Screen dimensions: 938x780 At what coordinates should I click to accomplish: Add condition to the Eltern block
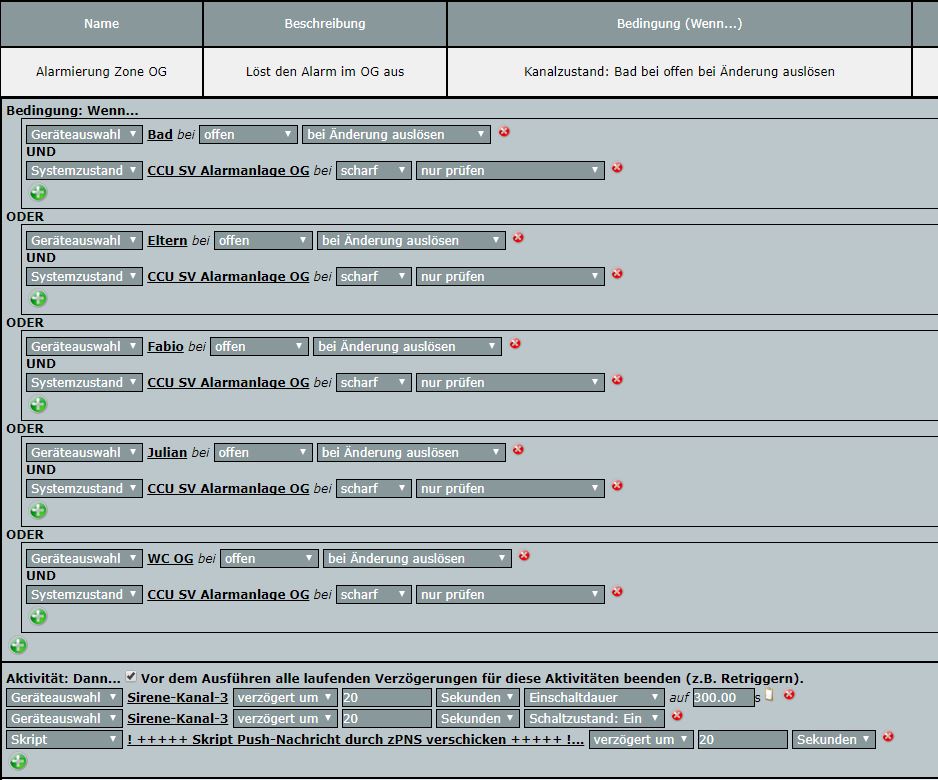[x=38, y=298]
